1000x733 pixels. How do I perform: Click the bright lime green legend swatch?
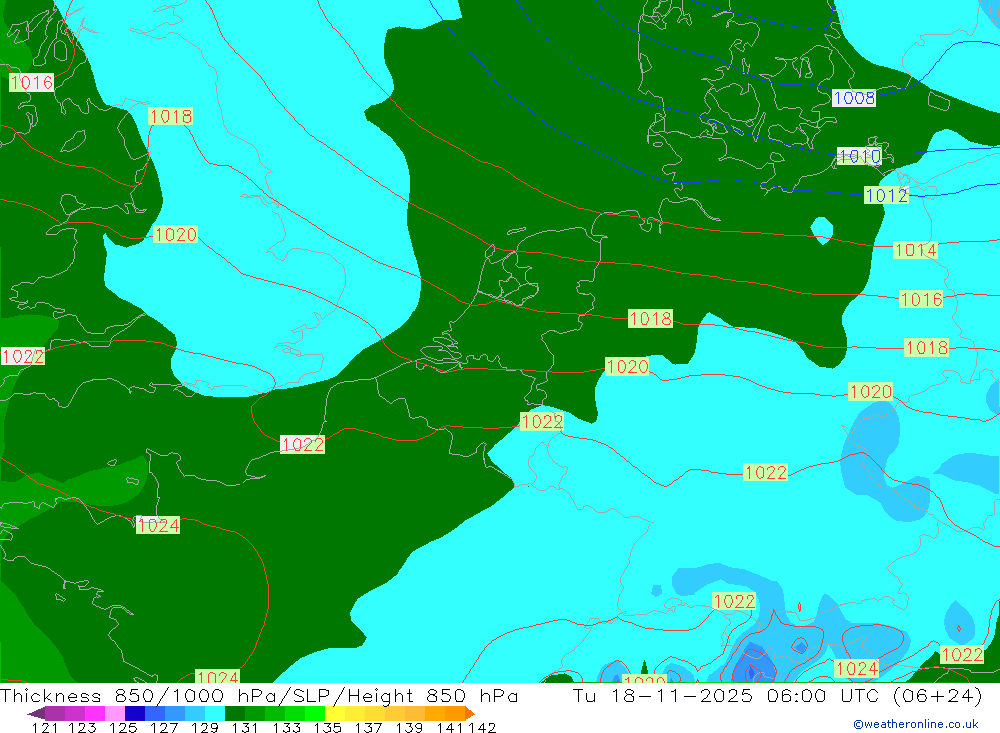[x=315, y=713]
